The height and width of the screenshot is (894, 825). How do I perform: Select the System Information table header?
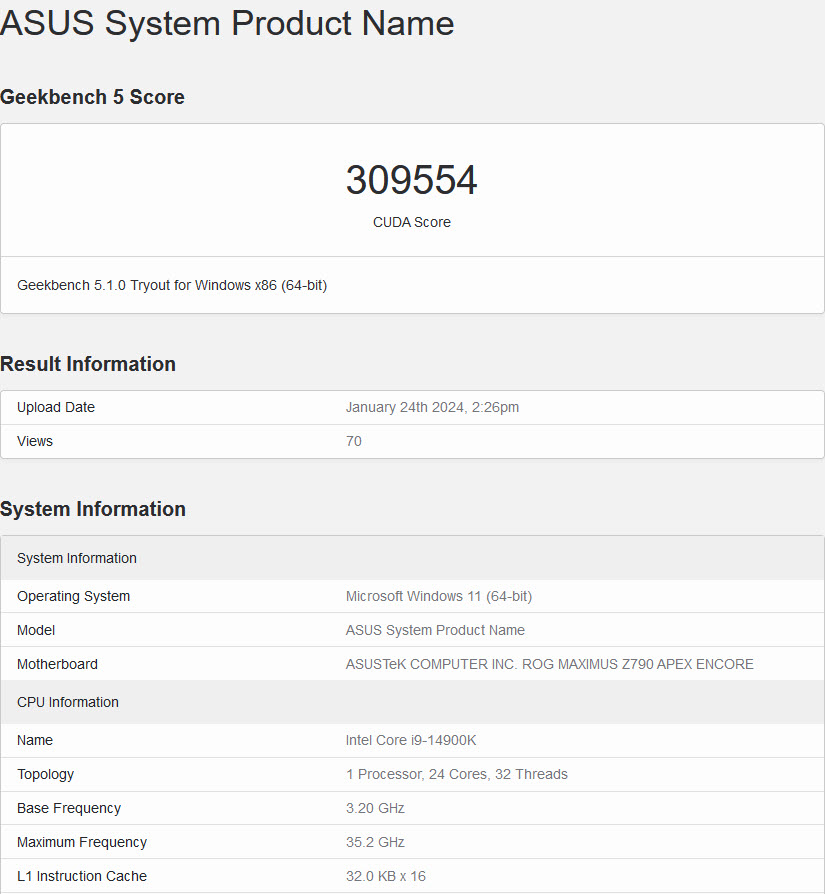tap(76, 558)
